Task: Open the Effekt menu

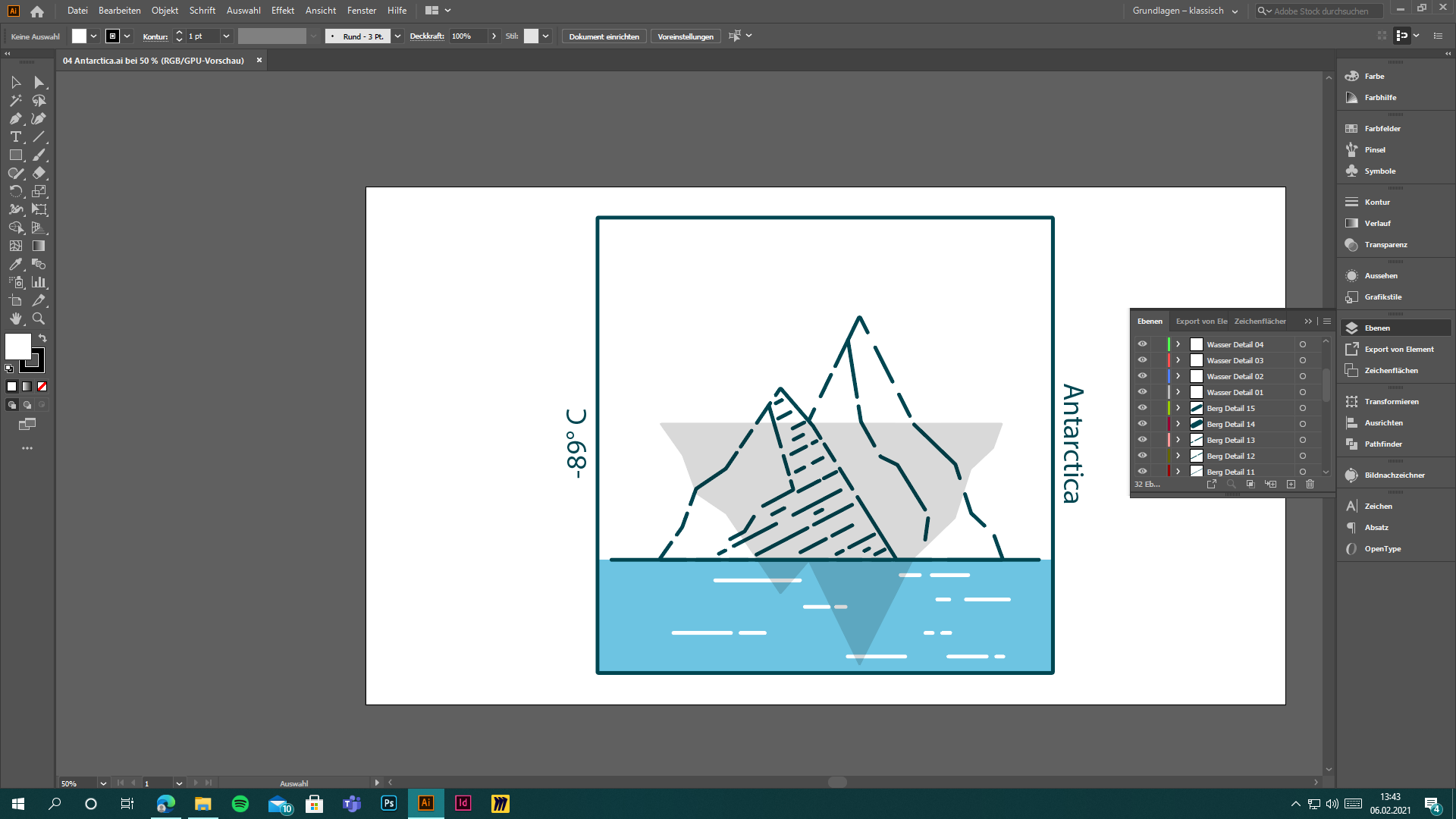Action: point(282,11)
